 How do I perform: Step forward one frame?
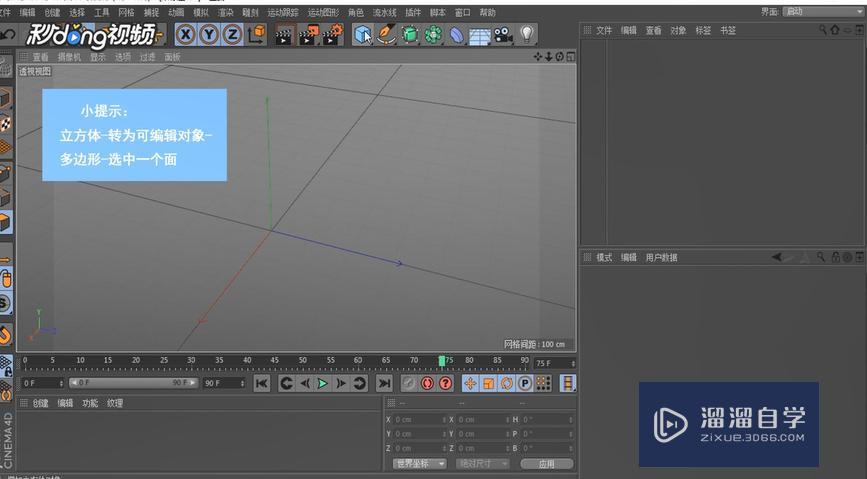(341, 383)
